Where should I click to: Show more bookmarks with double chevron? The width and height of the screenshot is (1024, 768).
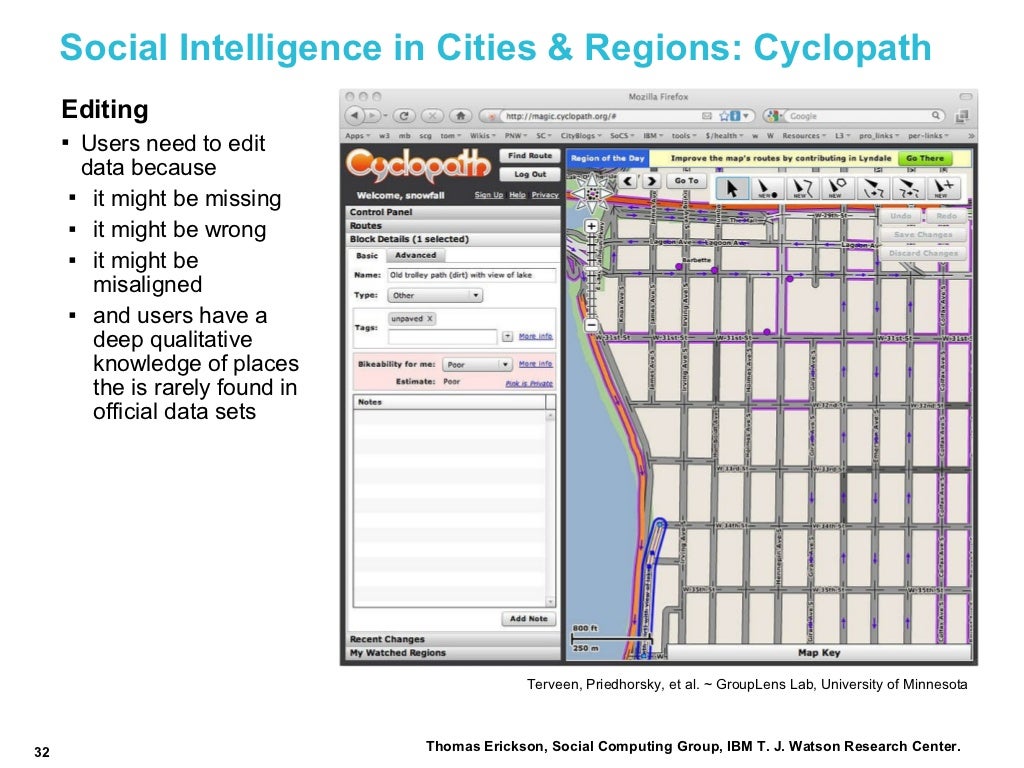coord(971,136)
